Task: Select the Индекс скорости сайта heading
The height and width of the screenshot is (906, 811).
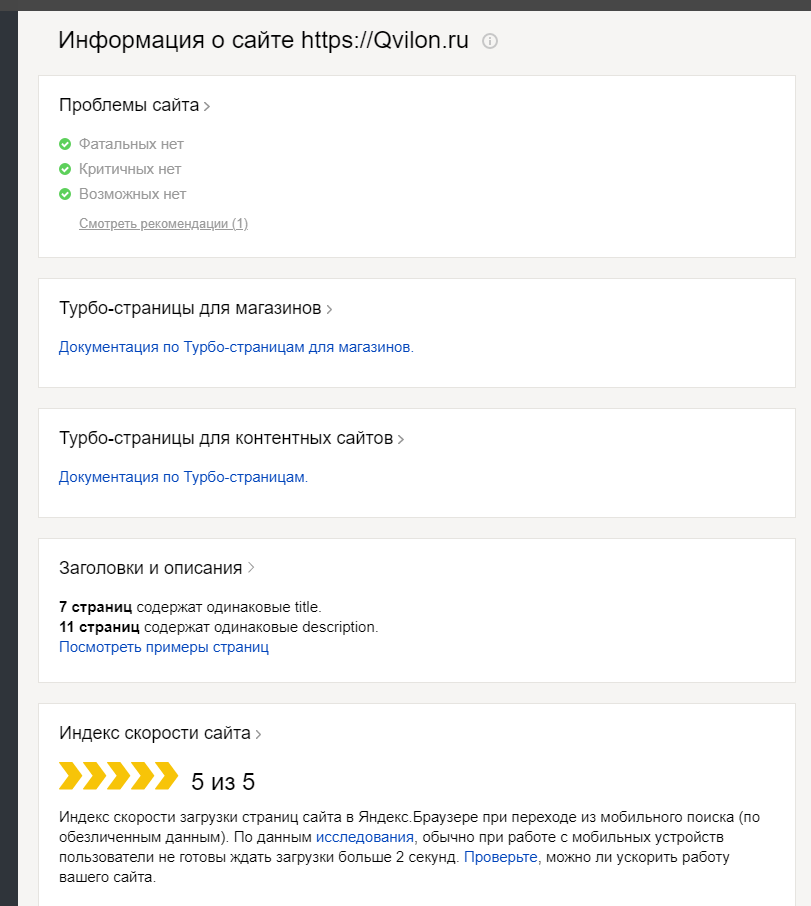Action: (154, 733)
